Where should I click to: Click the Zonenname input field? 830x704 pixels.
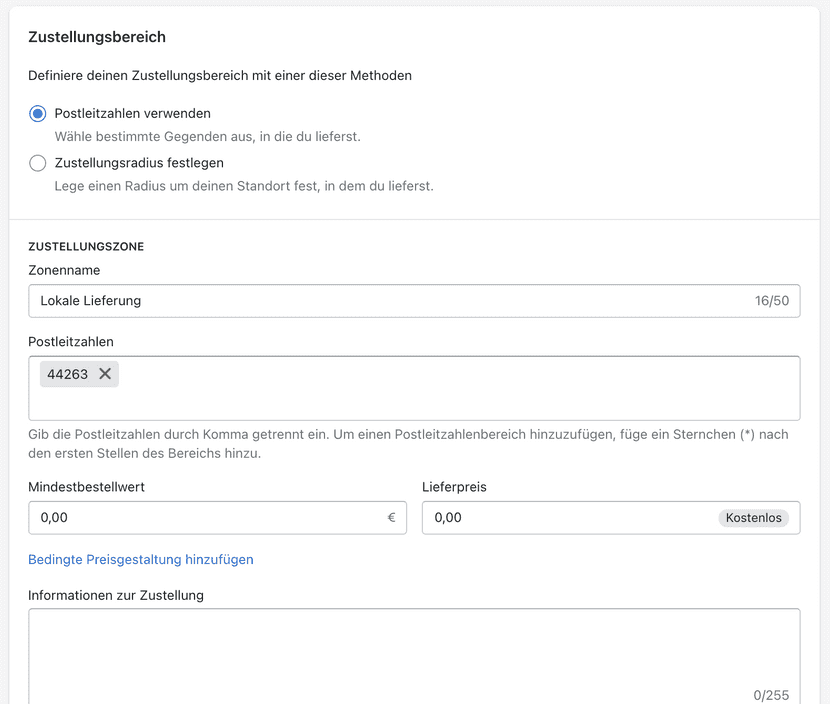pos(414,301)
